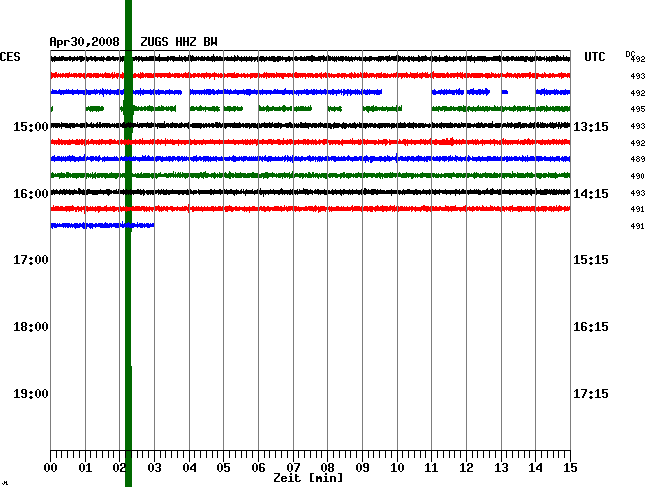Select minute tick label 01
The height and width of the screenshot is (494, 650).
click(85, 468)
